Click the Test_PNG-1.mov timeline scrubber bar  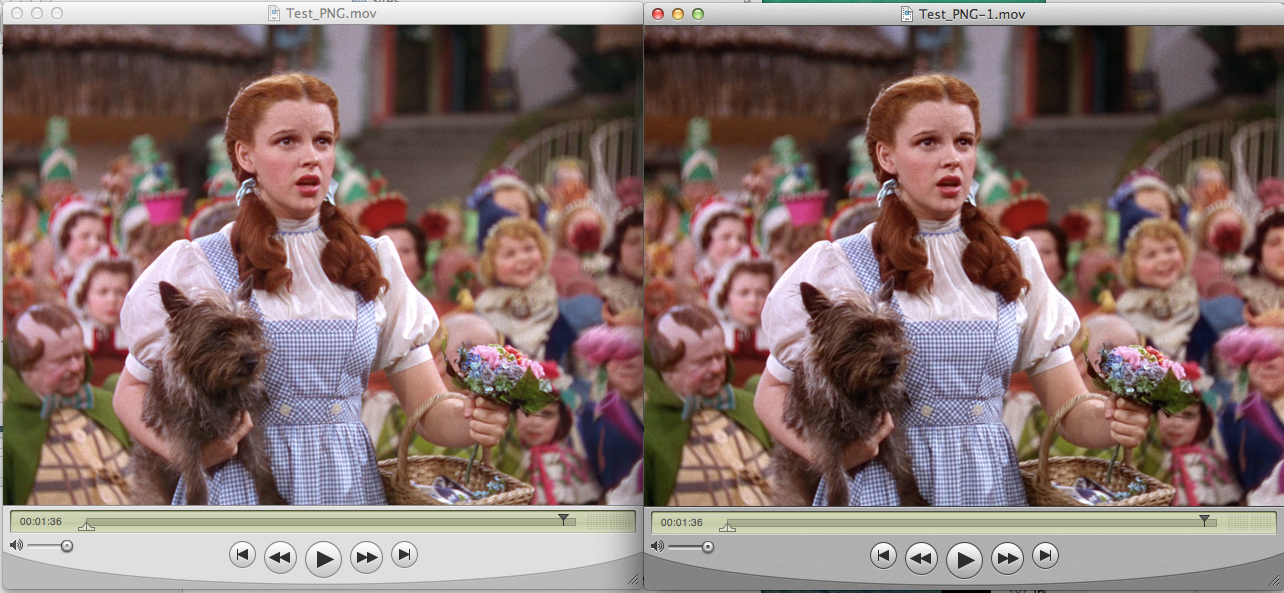click(971, 522)
